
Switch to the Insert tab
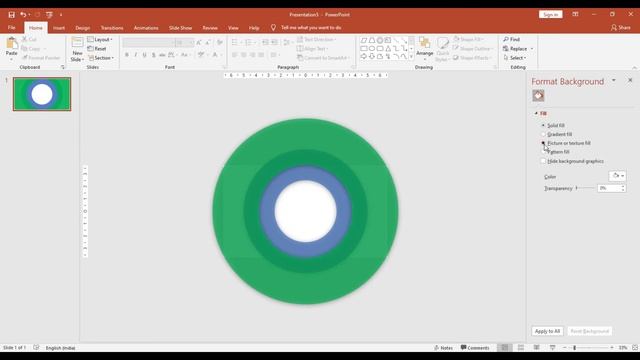pos(59,28)
